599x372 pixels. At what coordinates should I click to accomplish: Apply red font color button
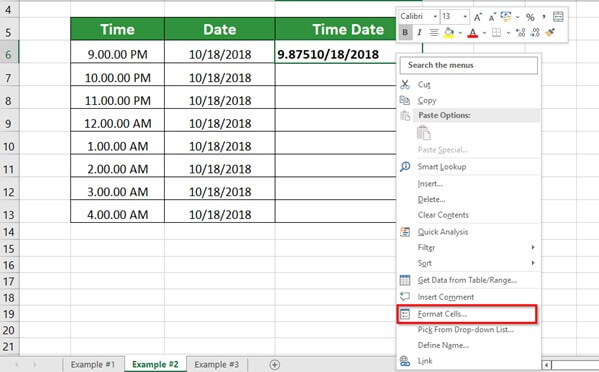pyautogui.click(x=473, y=33)
